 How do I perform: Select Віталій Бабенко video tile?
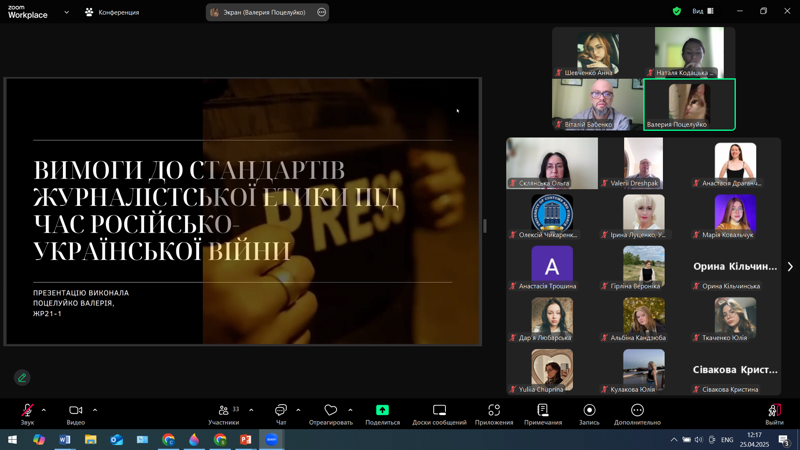point(597,104)
